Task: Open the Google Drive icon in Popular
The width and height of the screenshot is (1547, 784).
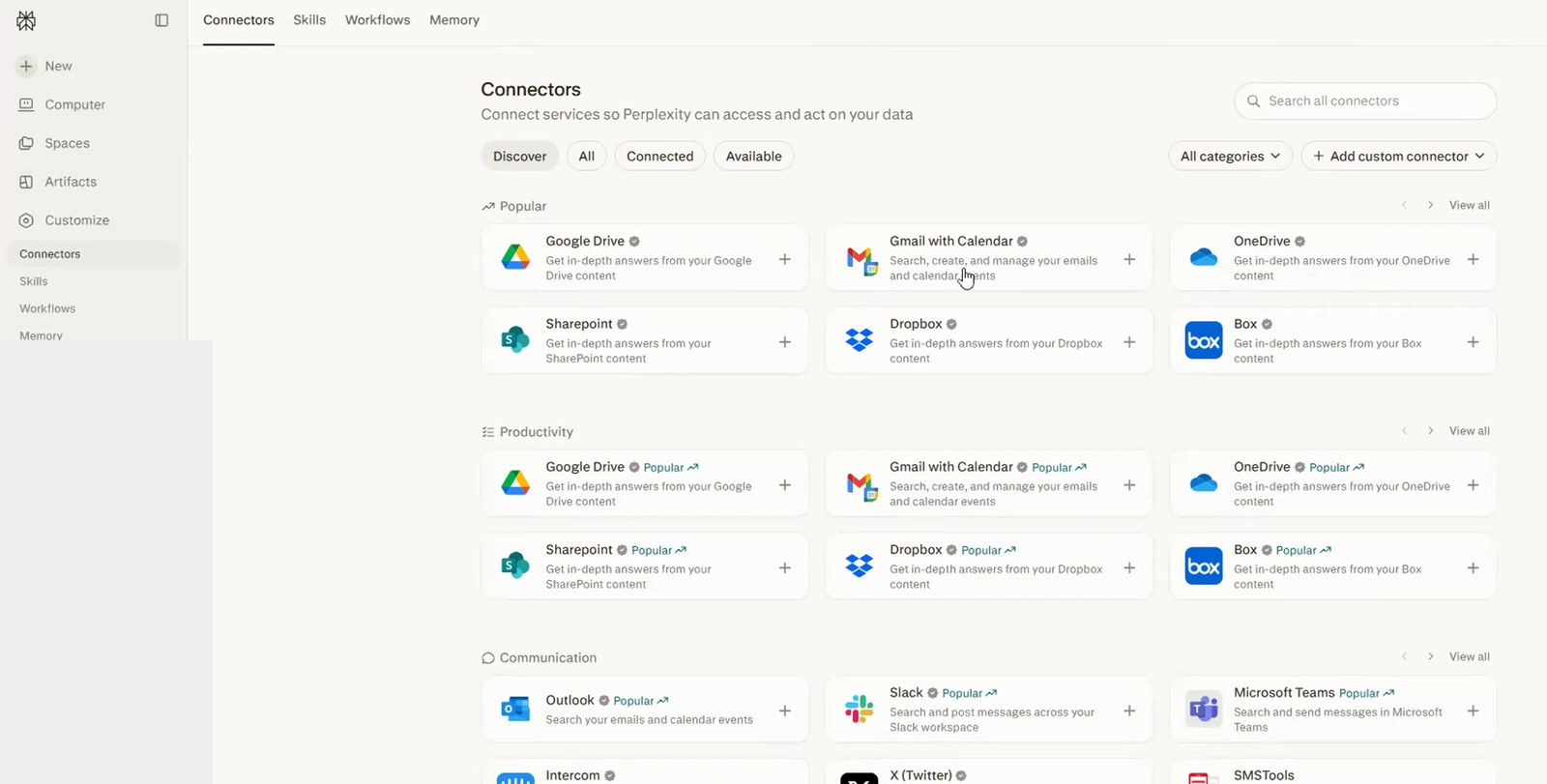Action: 515,257
